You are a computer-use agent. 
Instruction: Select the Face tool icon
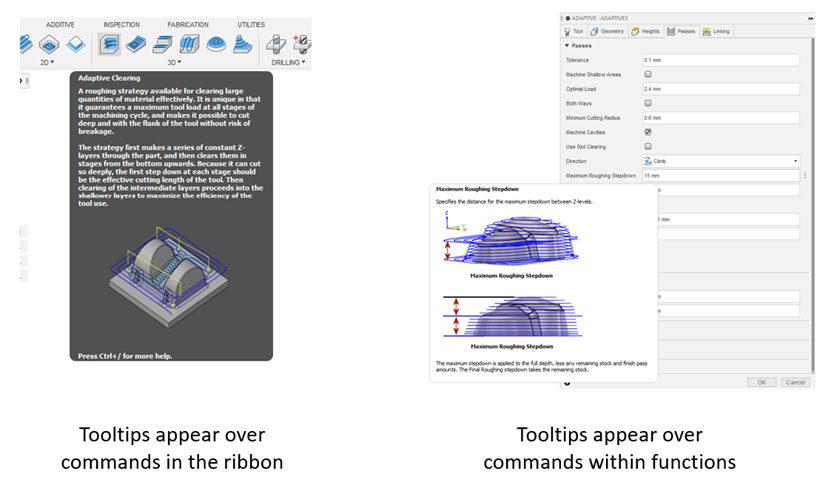coord(76,44)
